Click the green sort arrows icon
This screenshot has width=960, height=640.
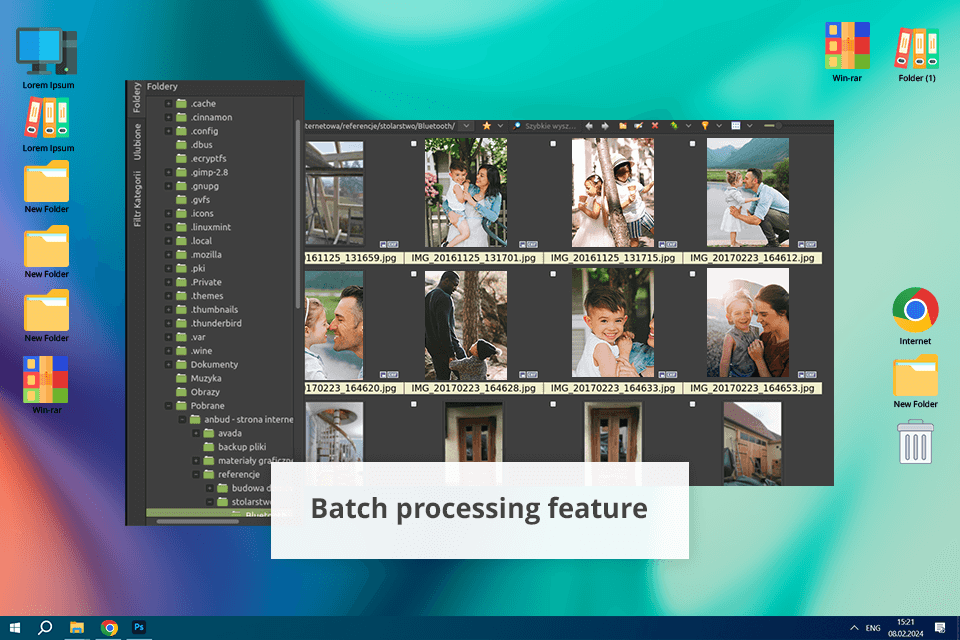coord(674,126)
